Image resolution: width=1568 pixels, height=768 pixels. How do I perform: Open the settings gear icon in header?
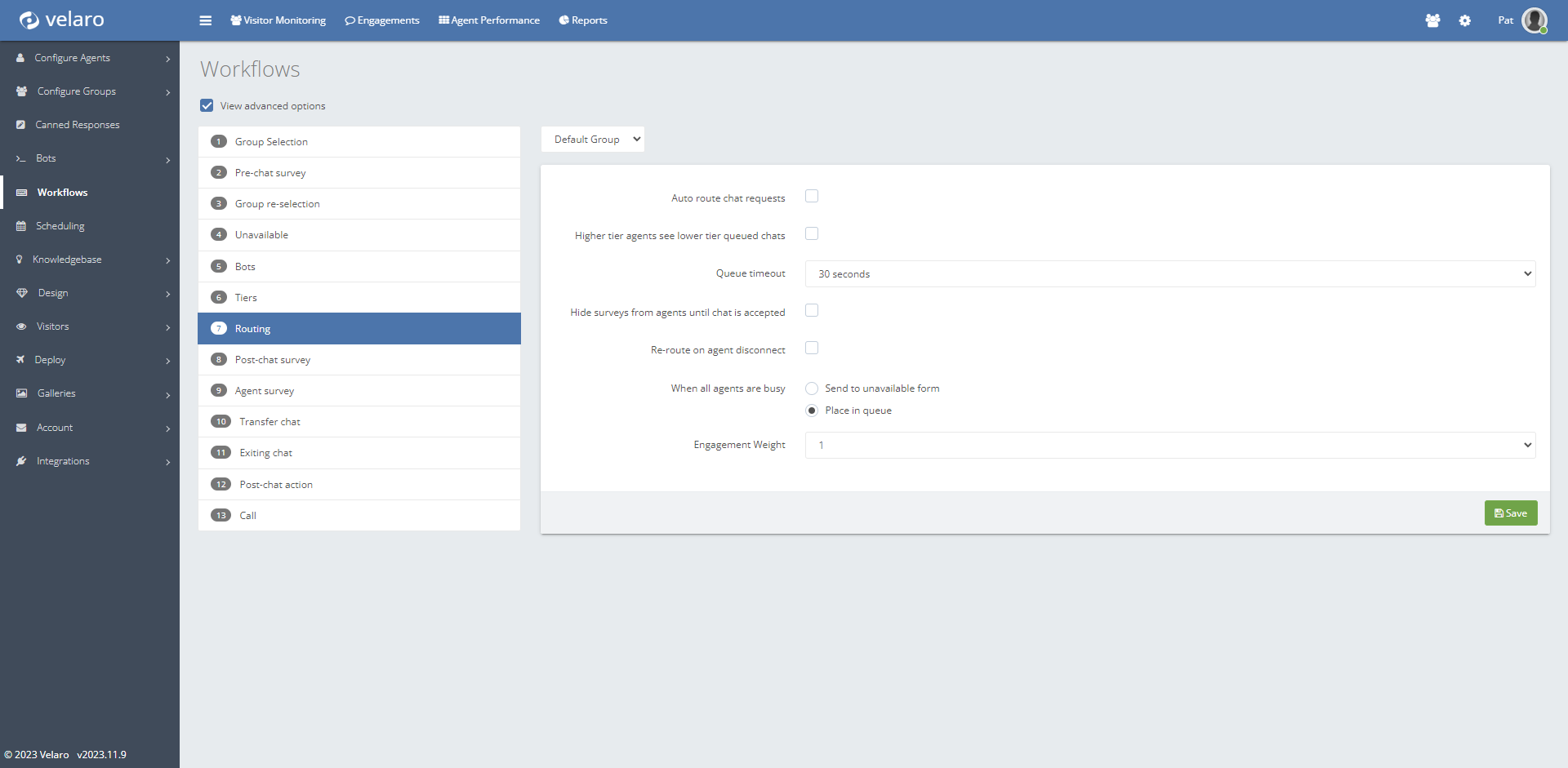pyautogui.click(x=1464, y=20)
